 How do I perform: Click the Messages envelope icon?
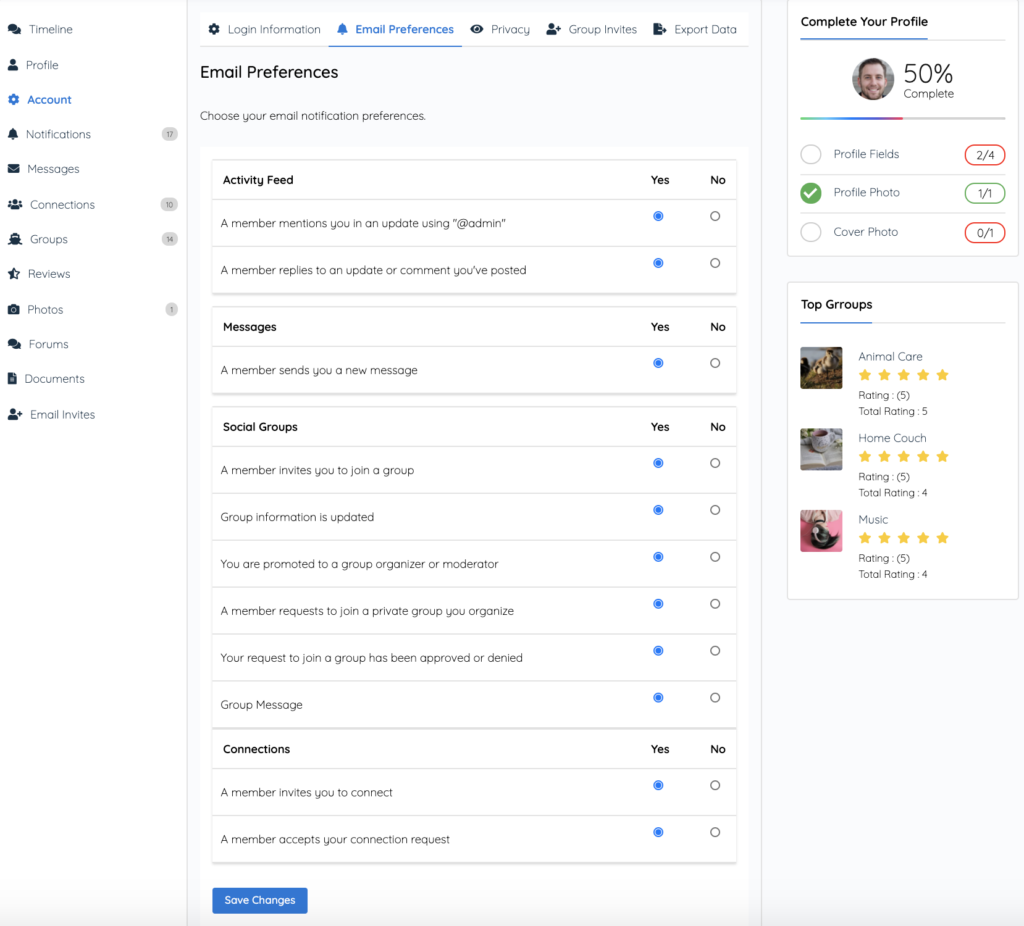click(x=14, y=168)
